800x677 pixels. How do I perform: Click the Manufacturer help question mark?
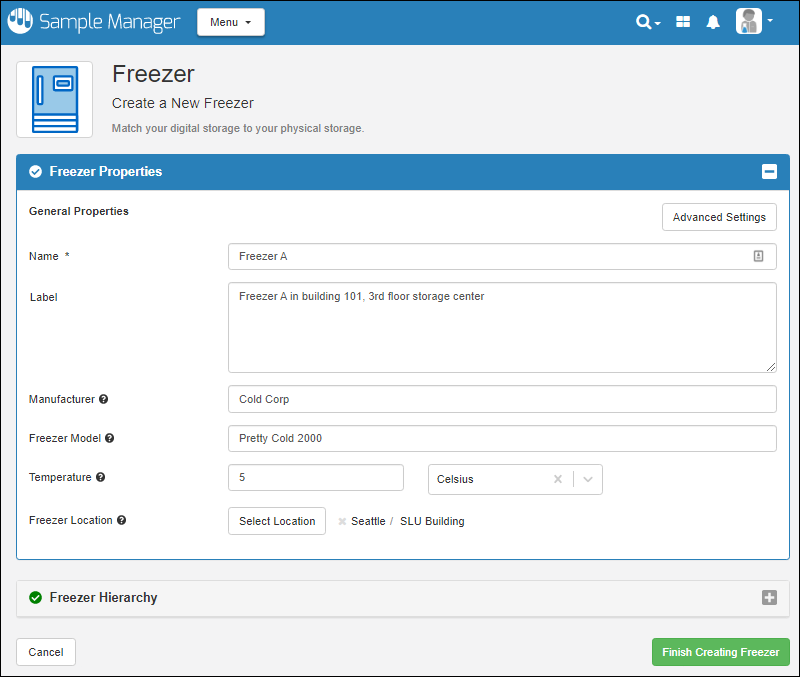coord(104,399)
